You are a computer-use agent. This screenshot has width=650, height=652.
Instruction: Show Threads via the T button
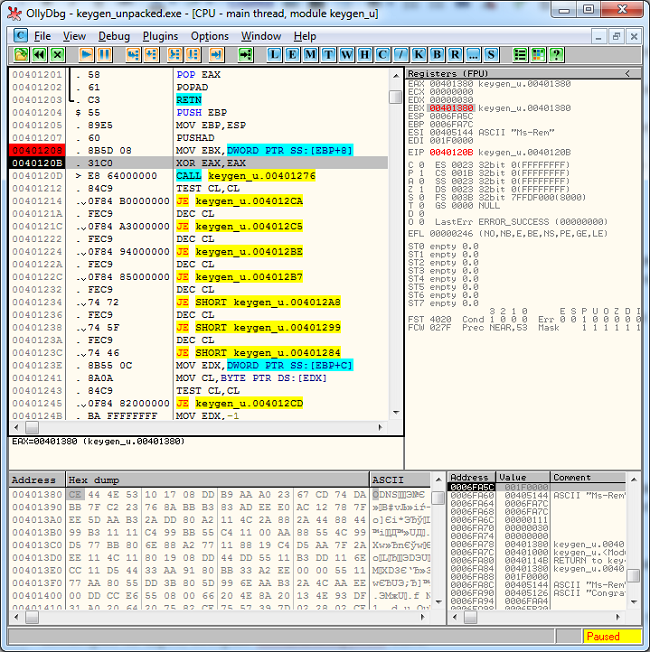click(x=329, y=54)
